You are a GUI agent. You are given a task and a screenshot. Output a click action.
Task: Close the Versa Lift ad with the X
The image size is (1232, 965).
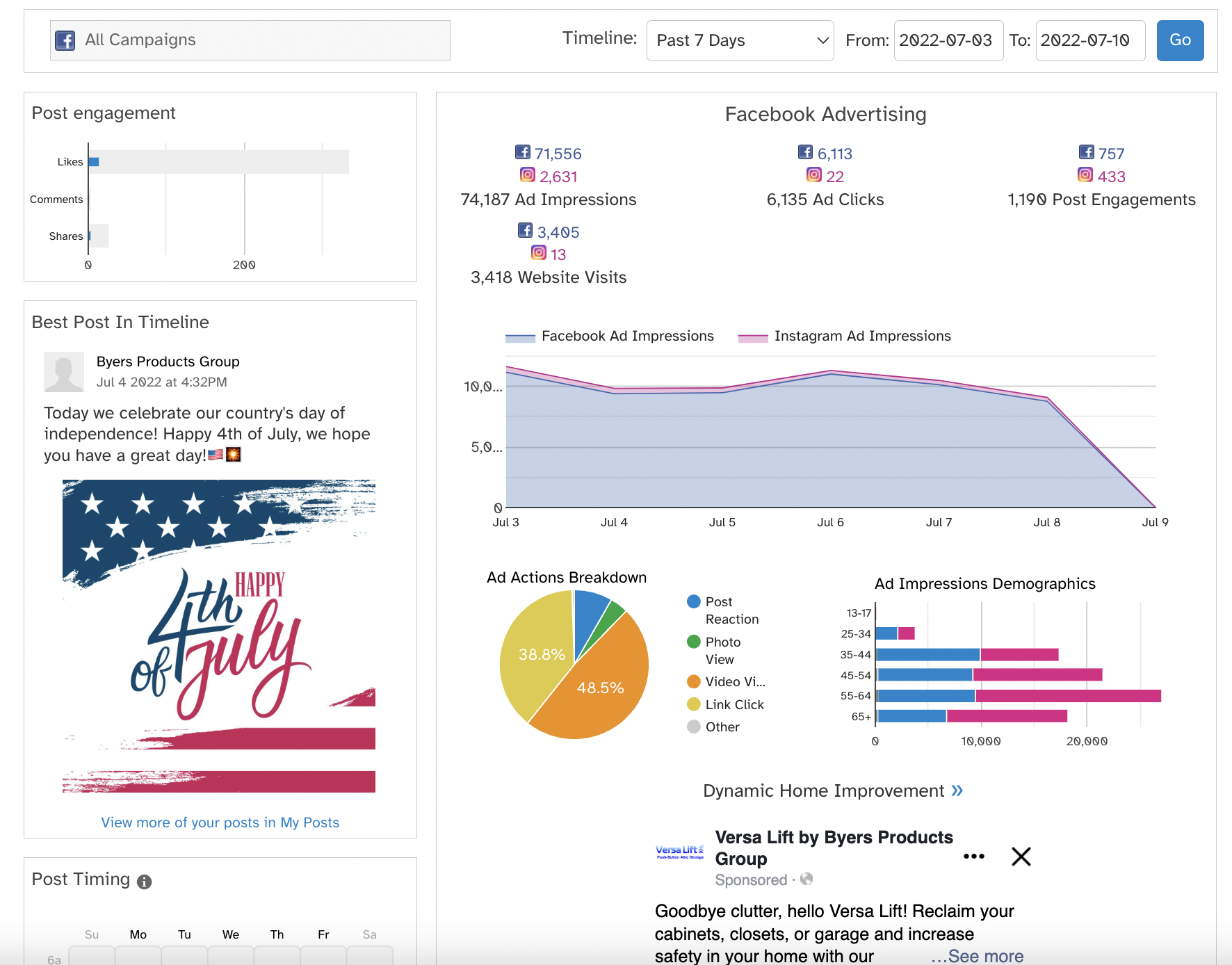[x=1021, y=857]
